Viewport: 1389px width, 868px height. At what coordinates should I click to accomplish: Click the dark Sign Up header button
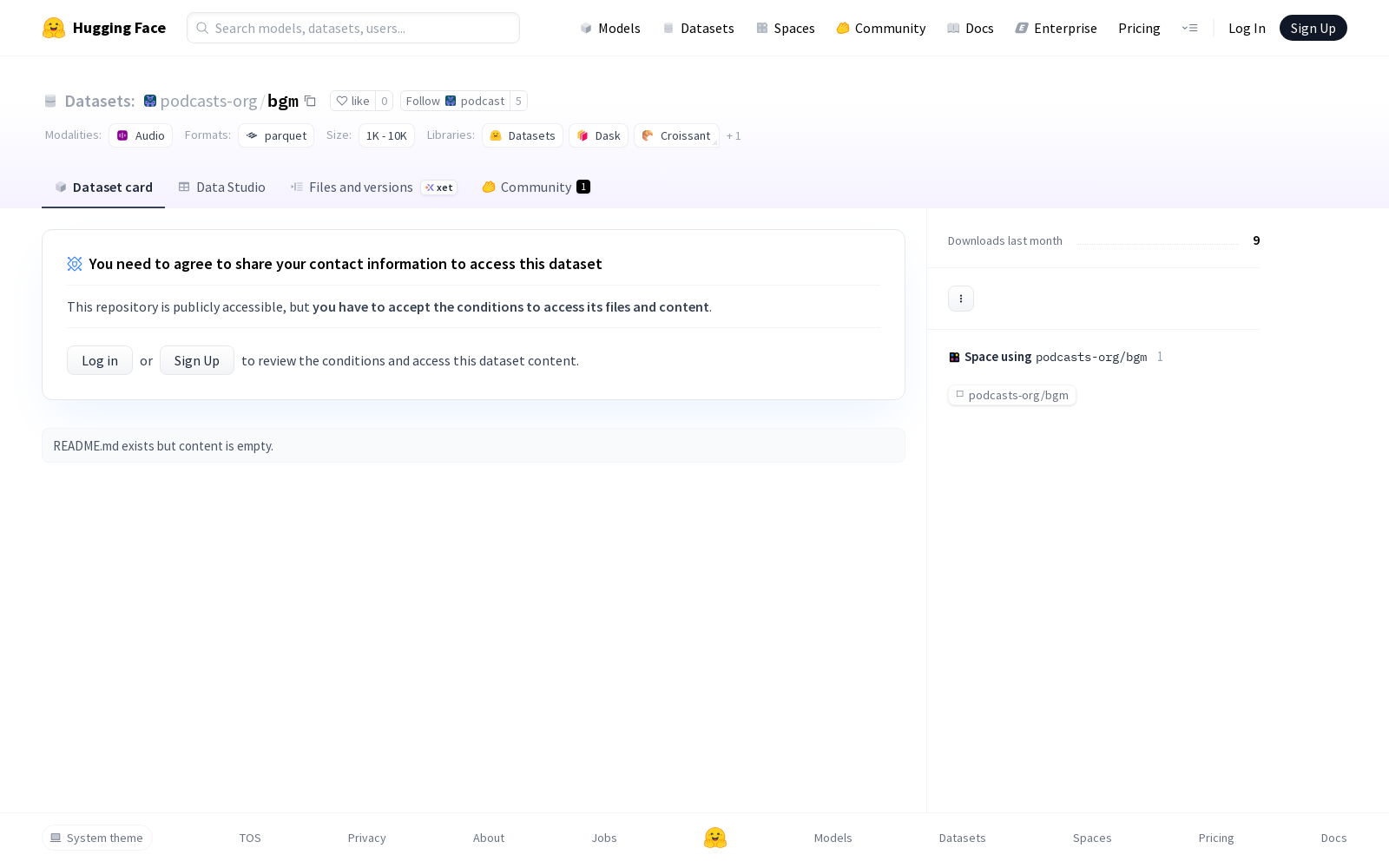(1313, 28)
